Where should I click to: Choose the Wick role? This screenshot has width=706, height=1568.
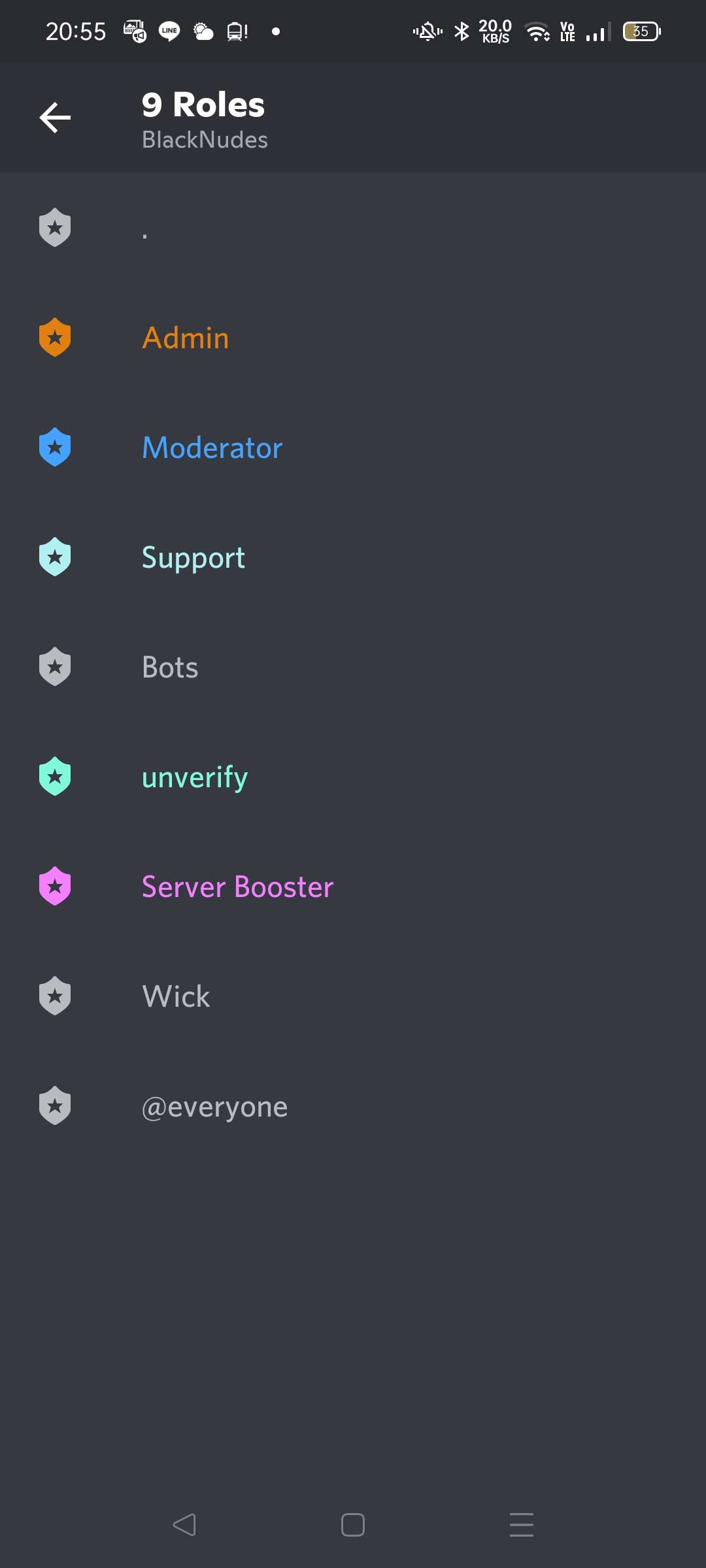(353, 996)
